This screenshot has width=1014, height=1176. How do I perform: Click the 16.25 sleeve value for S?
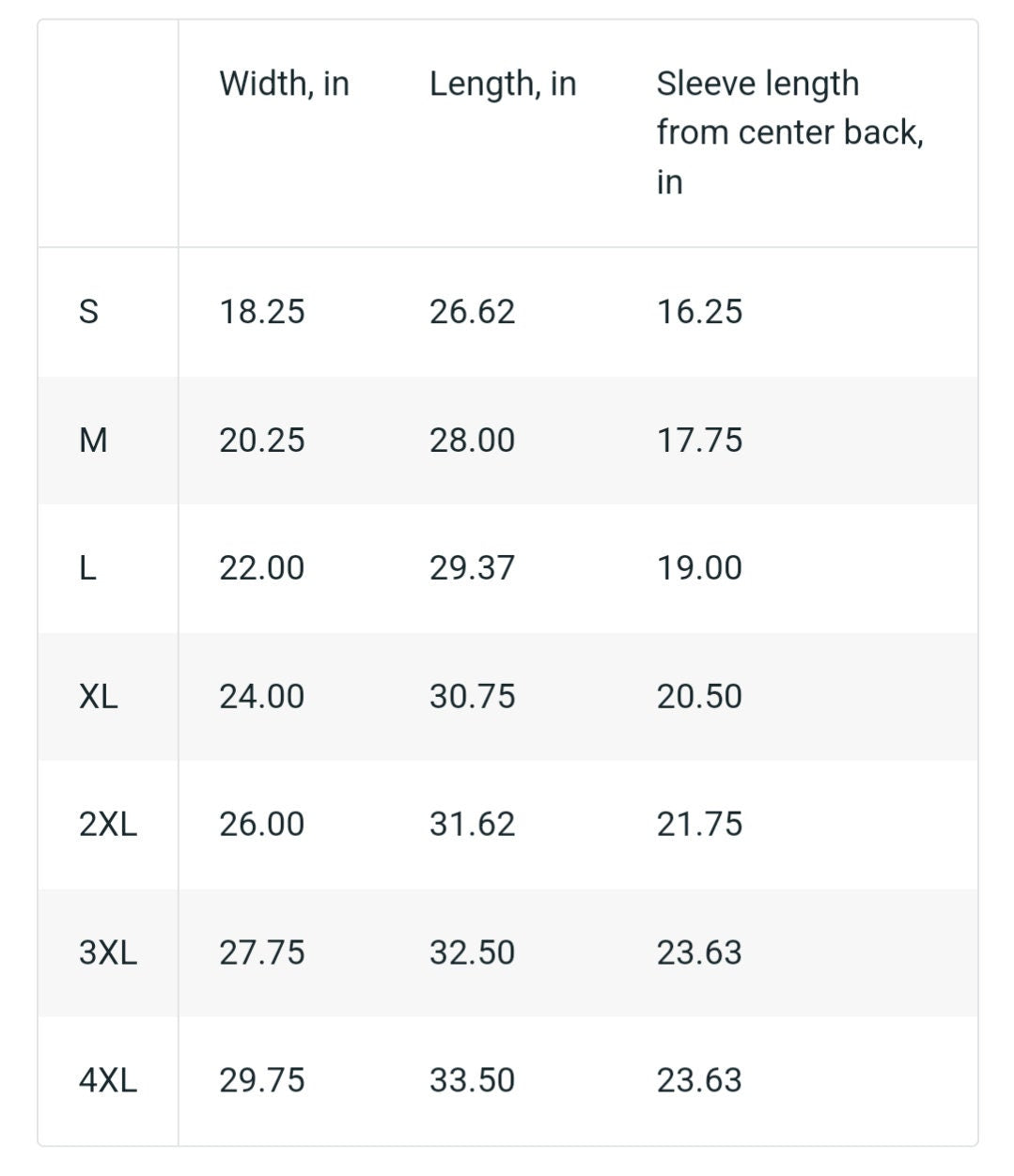(x=699, y=311)
